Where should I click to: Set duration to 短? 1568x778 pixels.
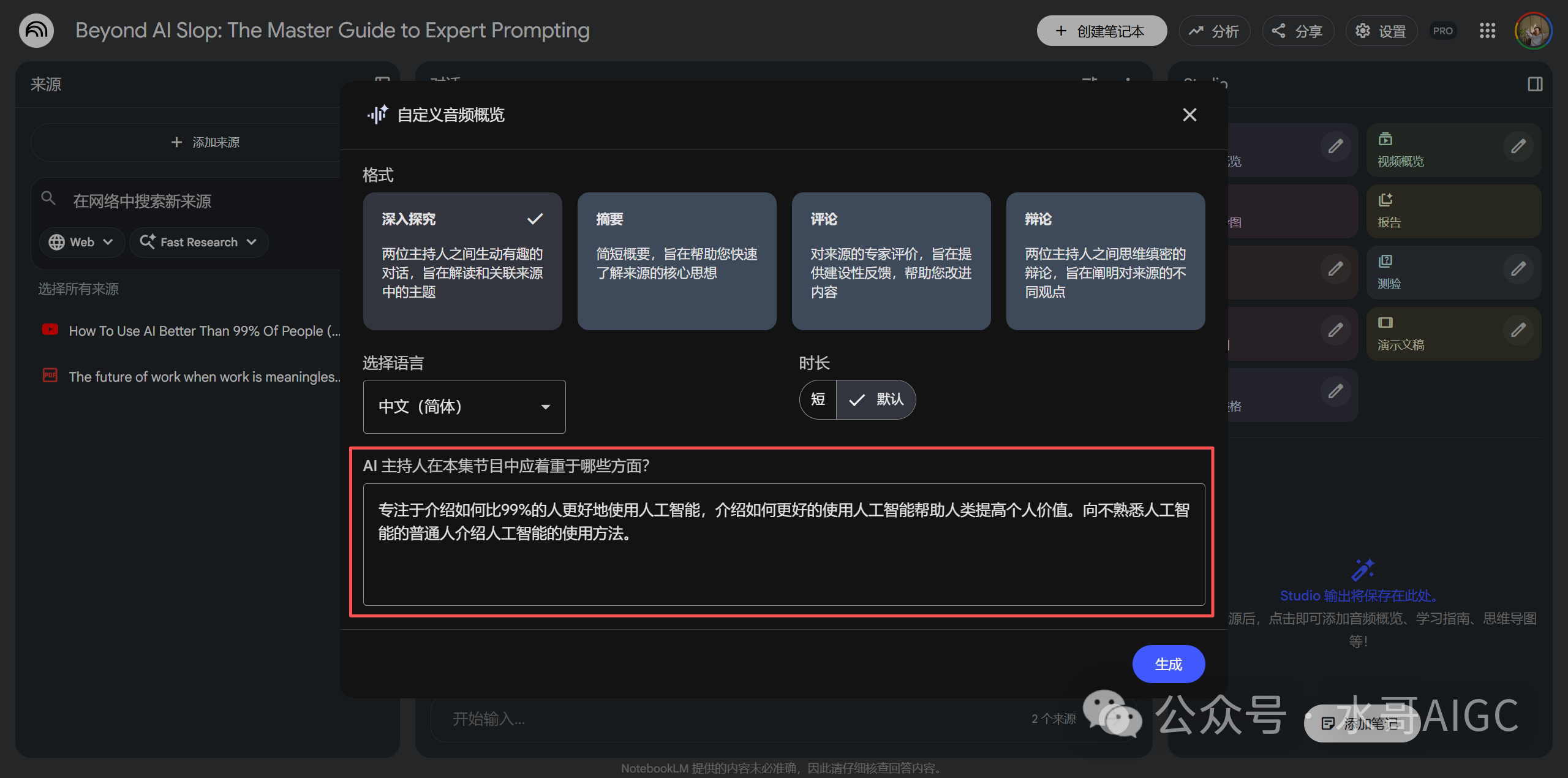pyautogui.click(x=818, y=399)
